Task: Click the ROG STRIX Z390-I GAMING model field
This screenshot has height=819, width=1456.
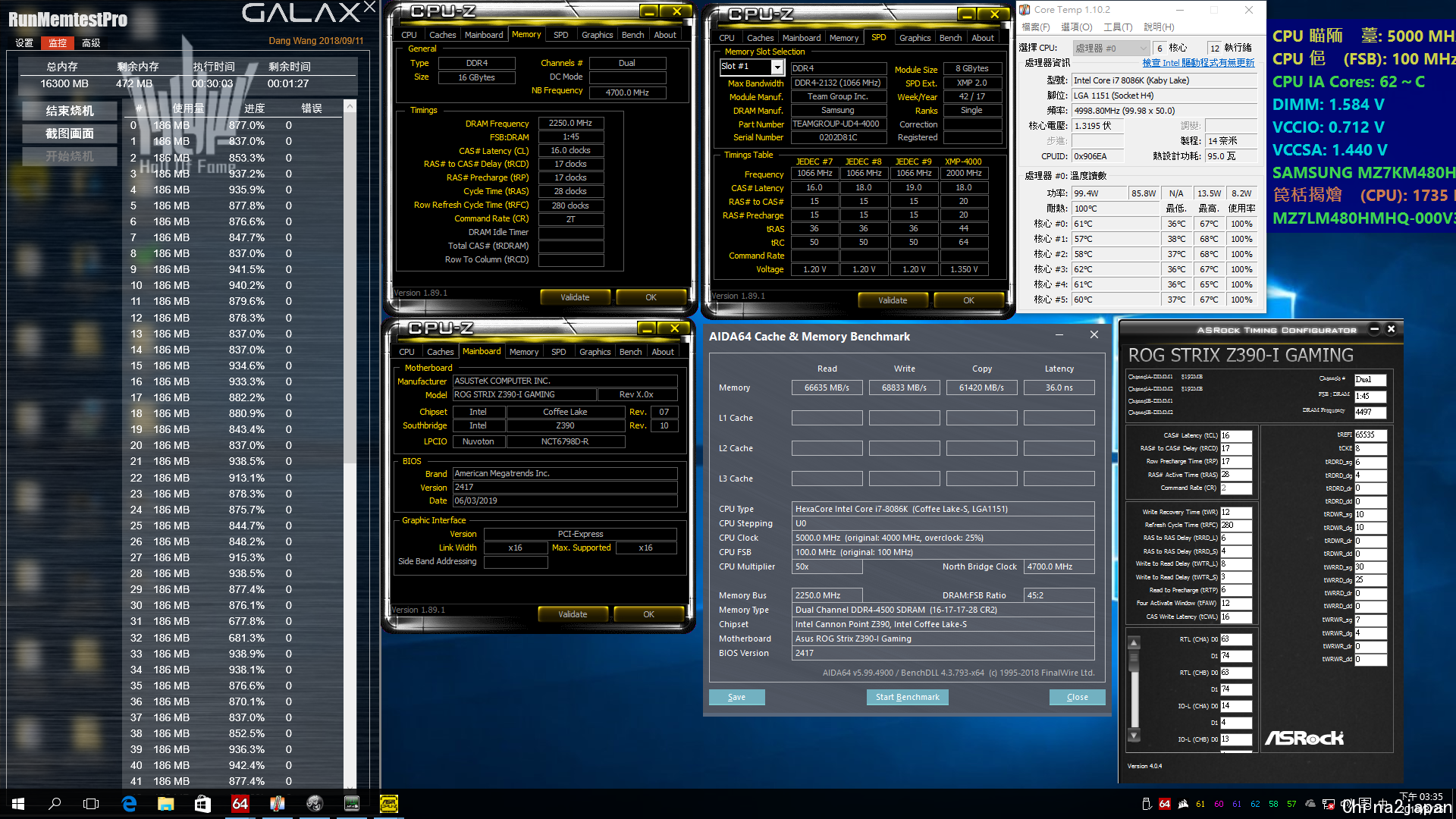Action: click(523, 395)
